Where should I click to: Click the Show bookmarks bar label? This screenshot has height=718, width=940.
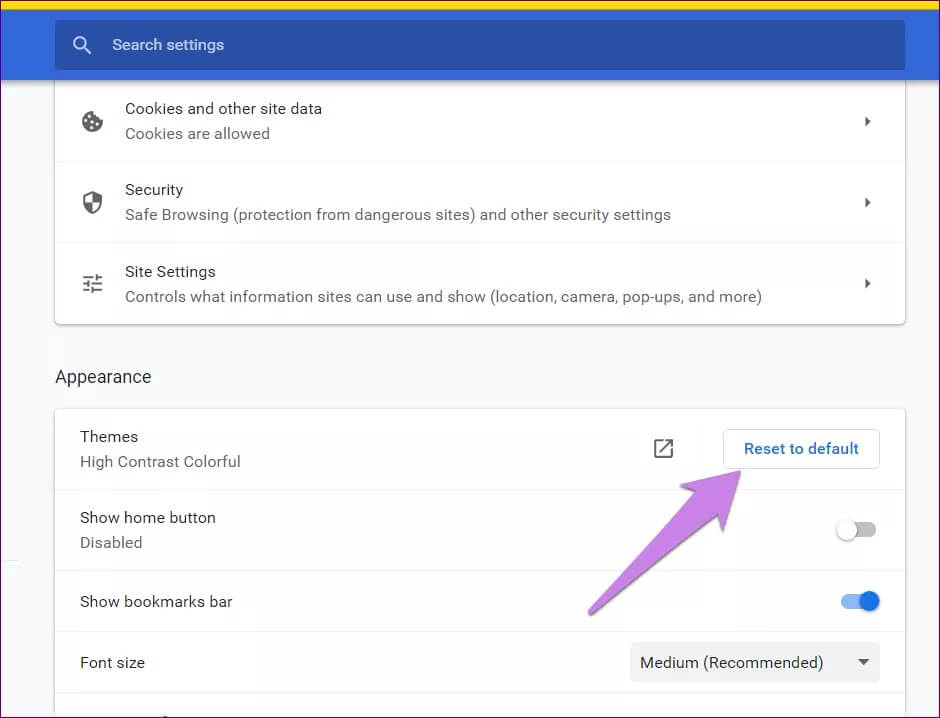click(156, 602)
